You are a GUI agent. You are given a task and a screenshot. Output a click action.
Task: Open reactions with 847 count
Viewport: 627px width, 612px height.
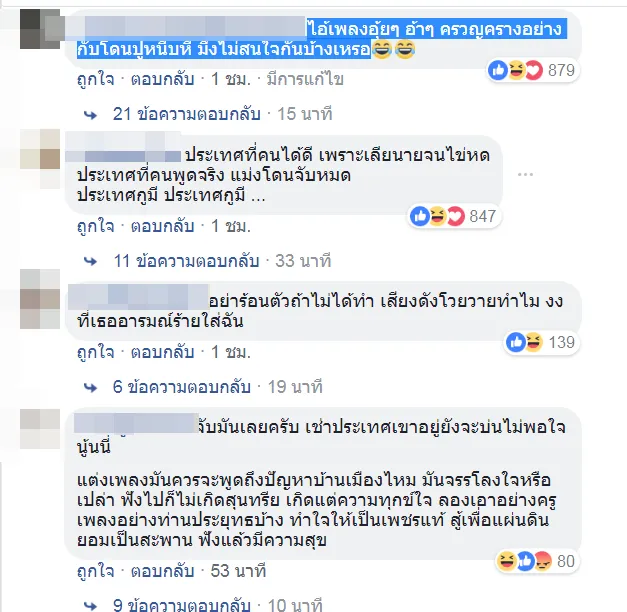pyautogui.click(x=454, y=216)
